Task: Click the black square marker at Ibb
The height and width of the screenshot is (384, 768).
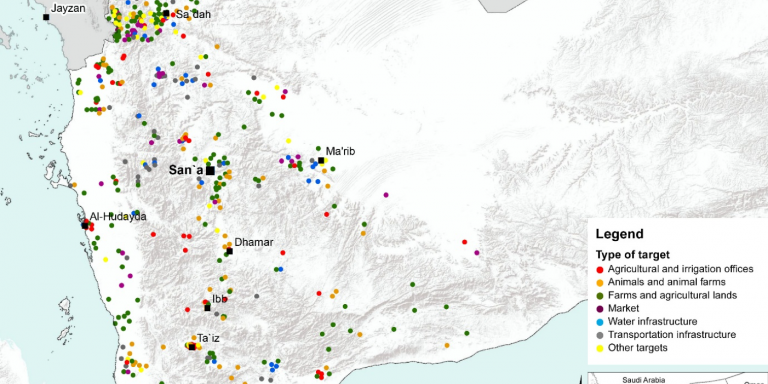Action: pos(207,308)
